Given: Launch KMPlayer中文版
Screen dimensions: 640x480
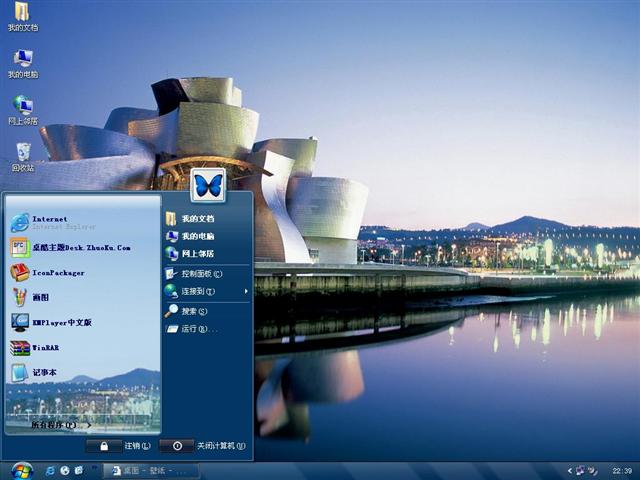Looking at the screenshot, I should [x=60, y=322].
